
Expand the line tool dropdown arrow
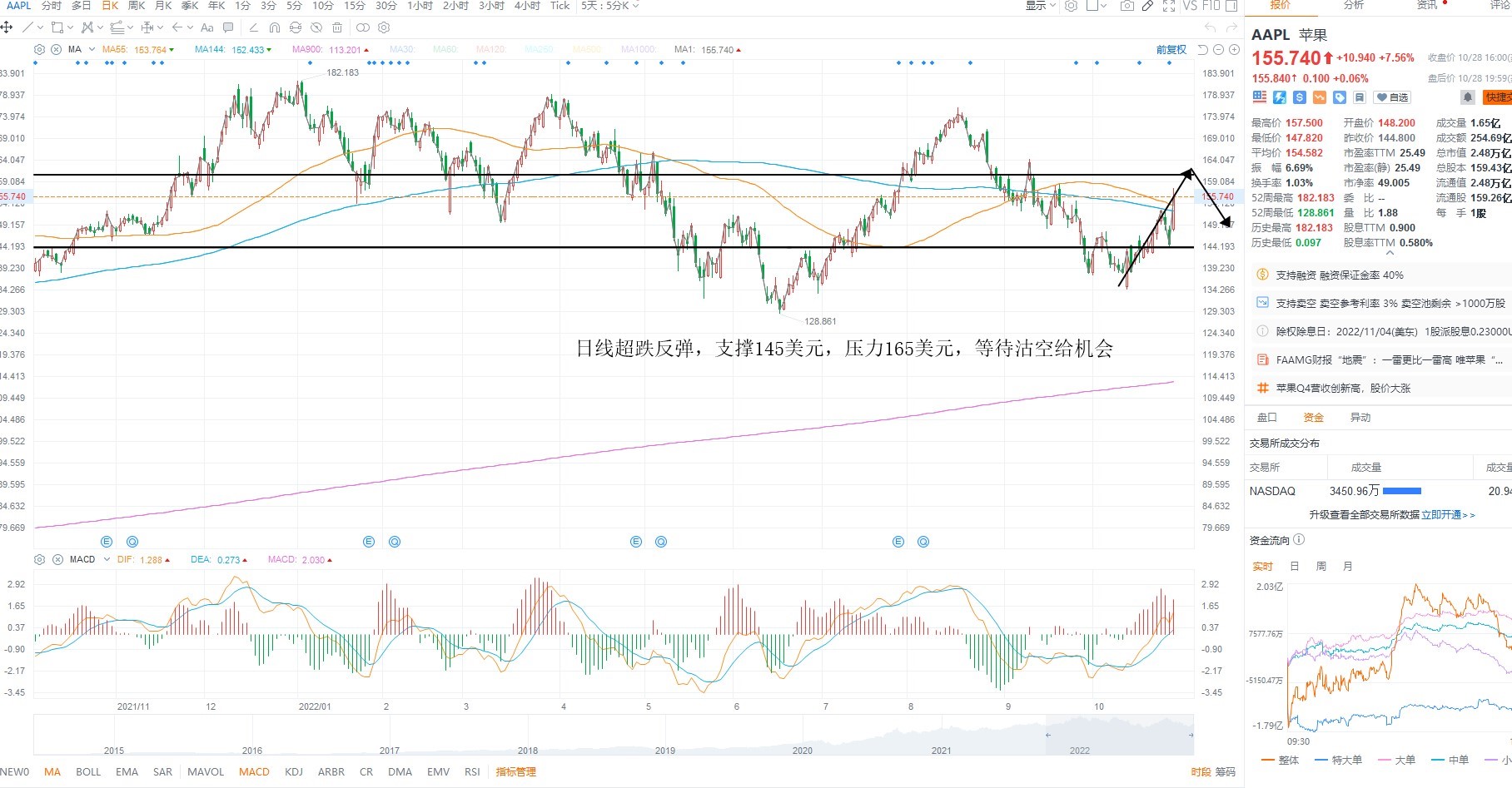coord(41,27)
